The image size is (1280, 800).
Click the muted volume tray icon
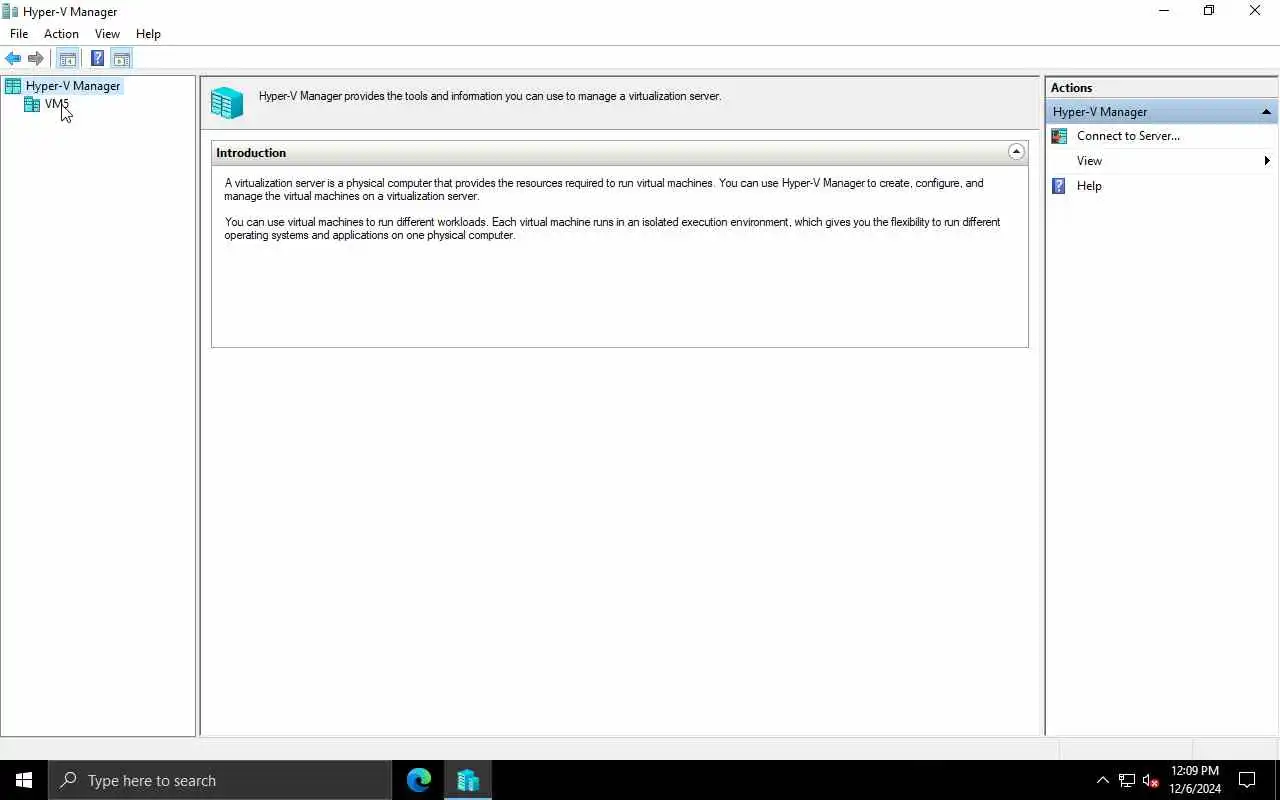[1151, 781]
